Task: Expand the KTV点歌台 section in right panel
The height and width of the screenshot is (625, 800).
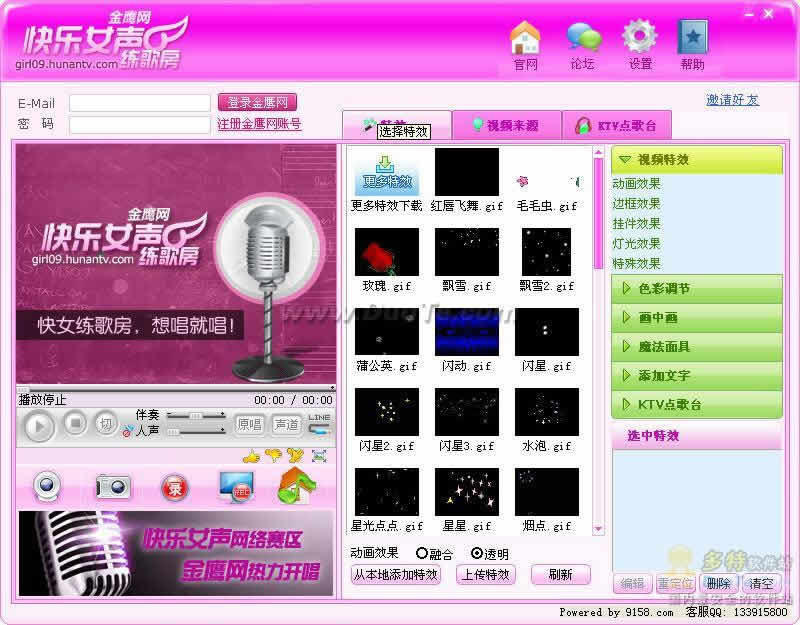Action: point(696,405)
